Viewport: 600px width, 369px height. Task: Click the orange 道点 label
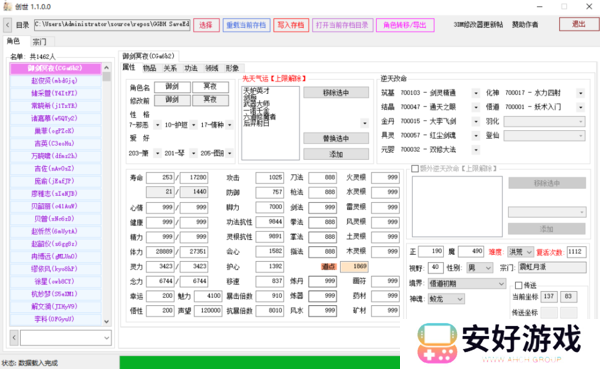click(x=329, y=266)
